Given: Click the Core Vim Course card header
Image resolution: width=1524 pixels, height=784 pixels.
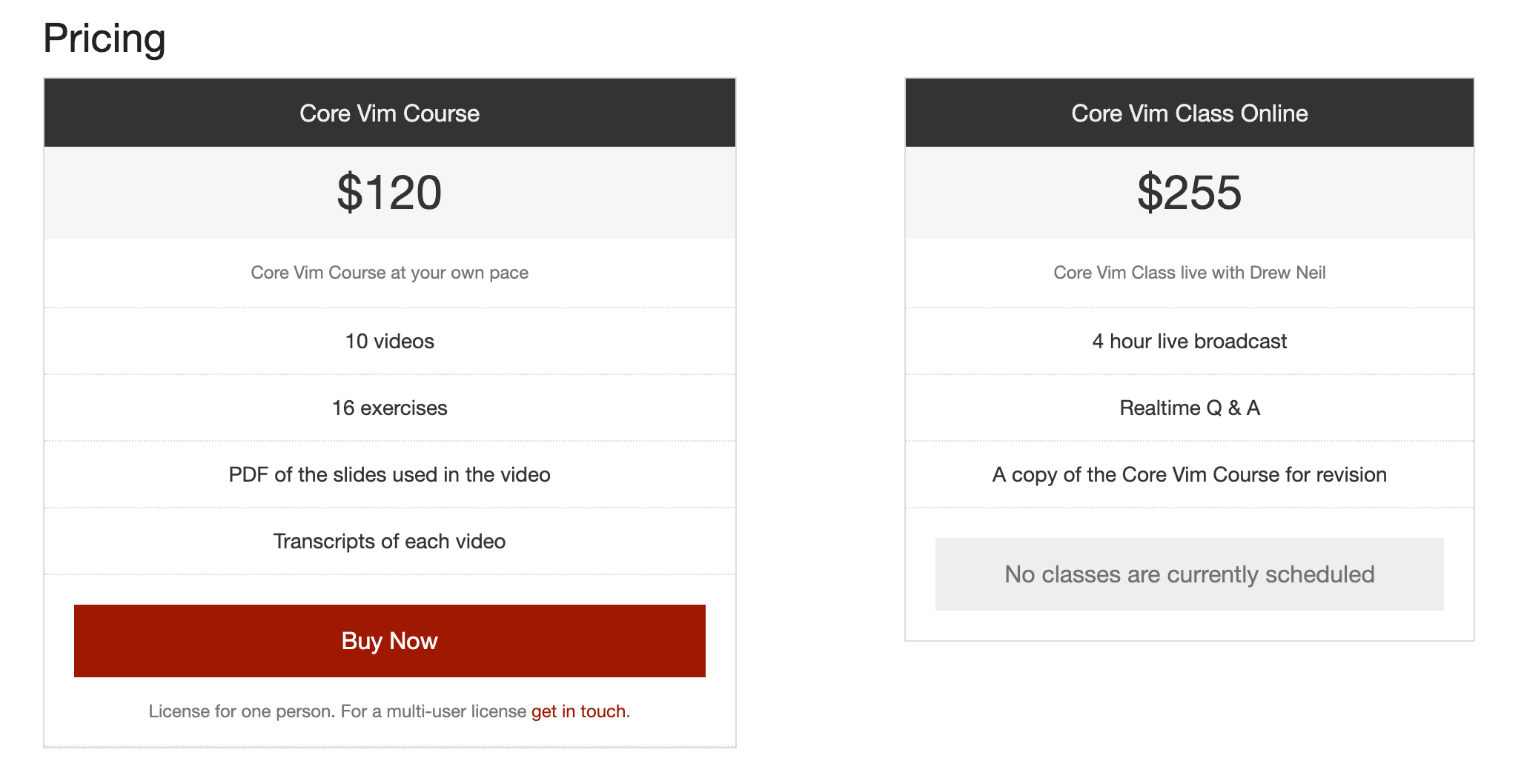Looking at the screenshot, I should [x=389, y=113].
